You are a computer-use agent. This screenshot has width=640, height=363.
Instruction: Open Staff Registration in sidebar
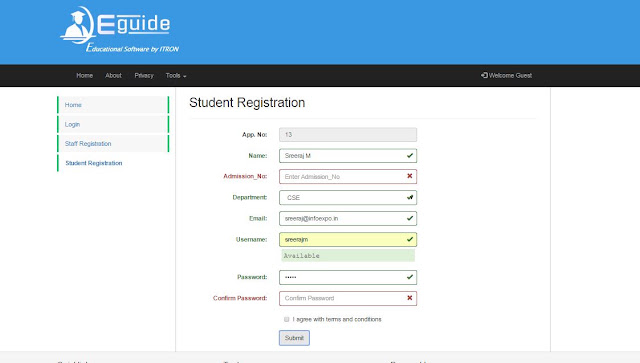(x=113, y=143)
